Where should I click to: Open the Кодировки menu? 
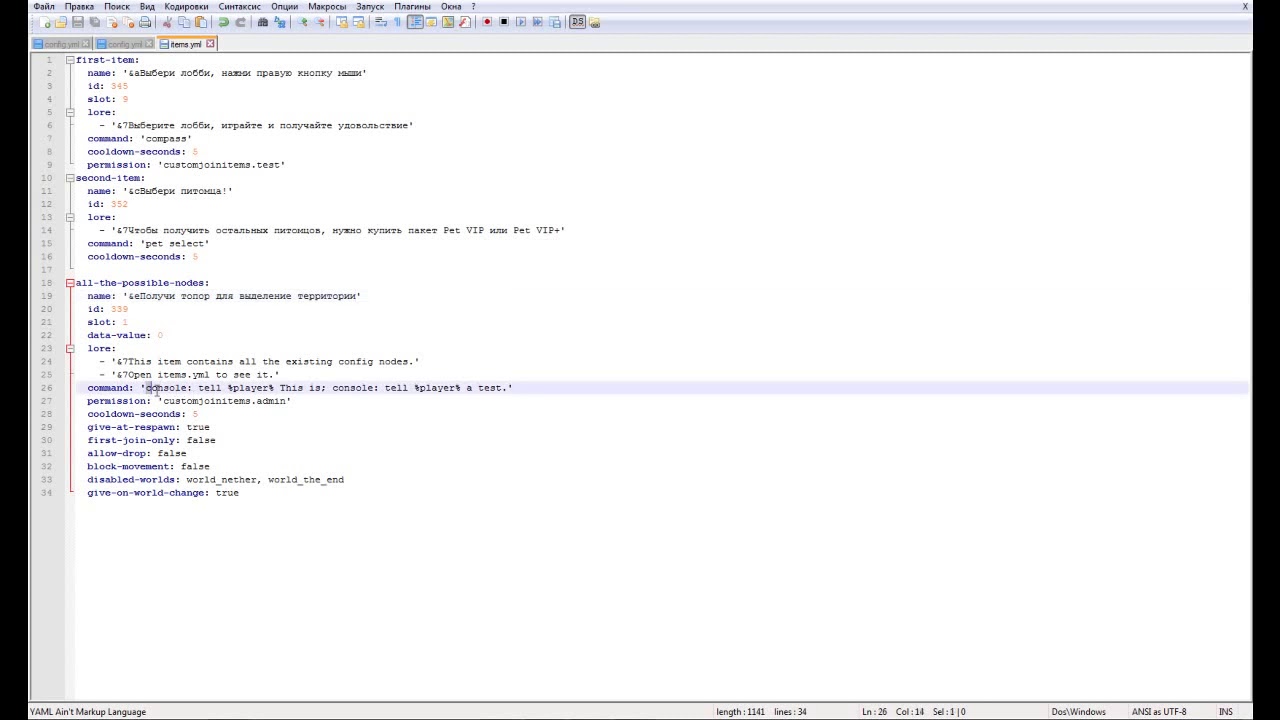point(187,6)
